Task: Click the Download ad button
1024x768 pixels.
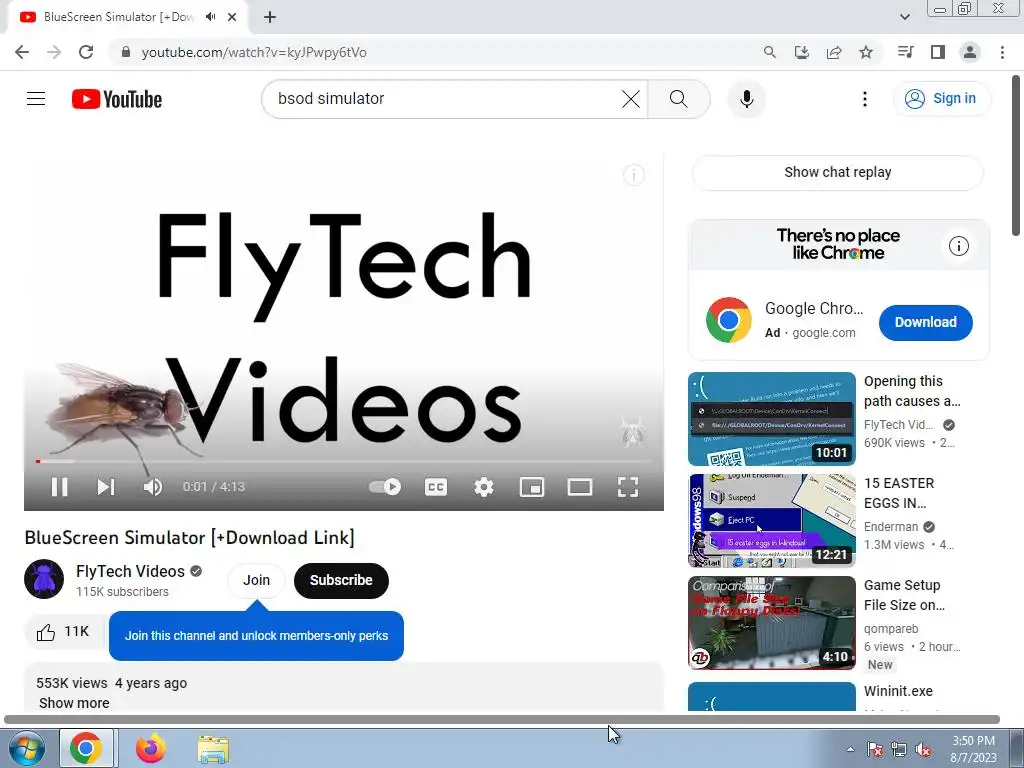Action: tap(925, 323)
